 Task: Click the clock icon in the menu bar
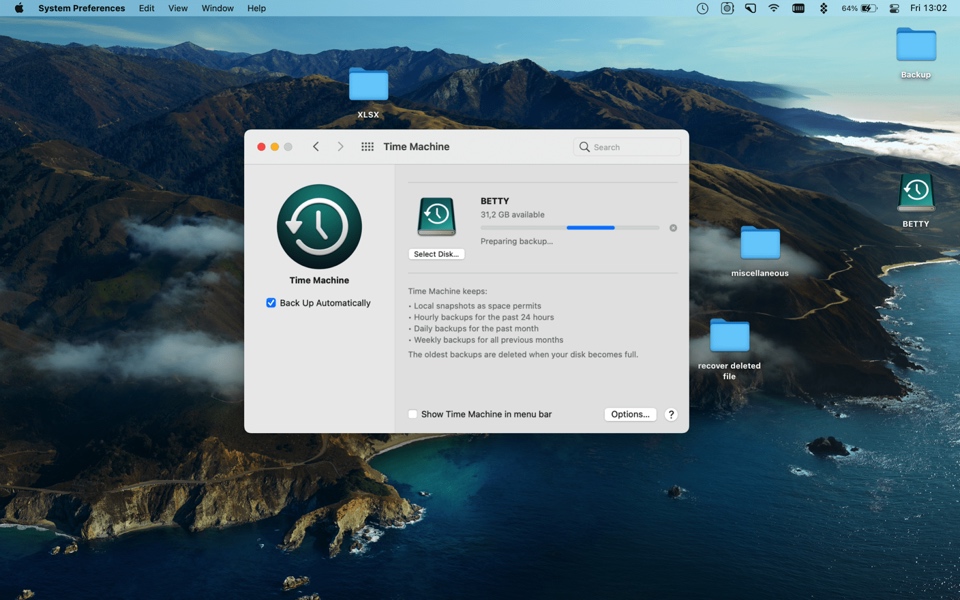(702, 8)
